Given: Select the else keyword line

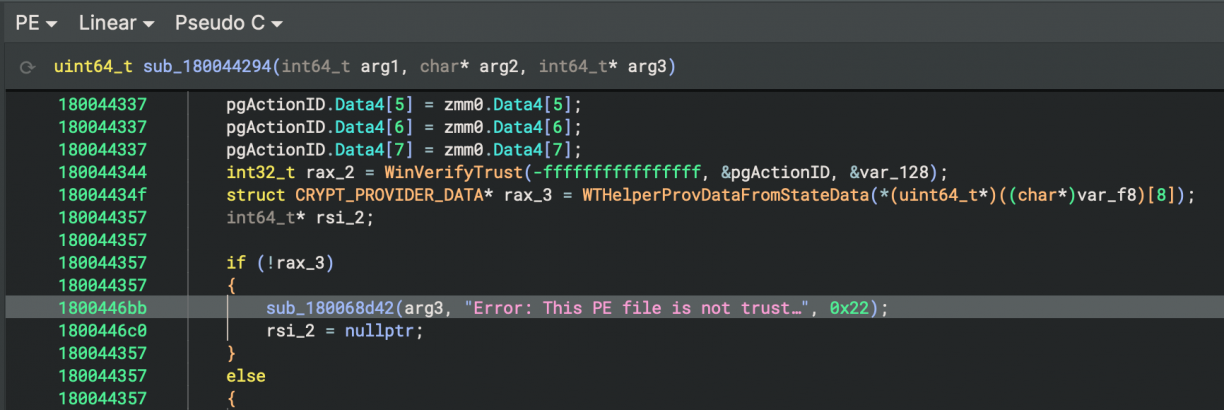Looking at the screenshot, I should [246, 376].
